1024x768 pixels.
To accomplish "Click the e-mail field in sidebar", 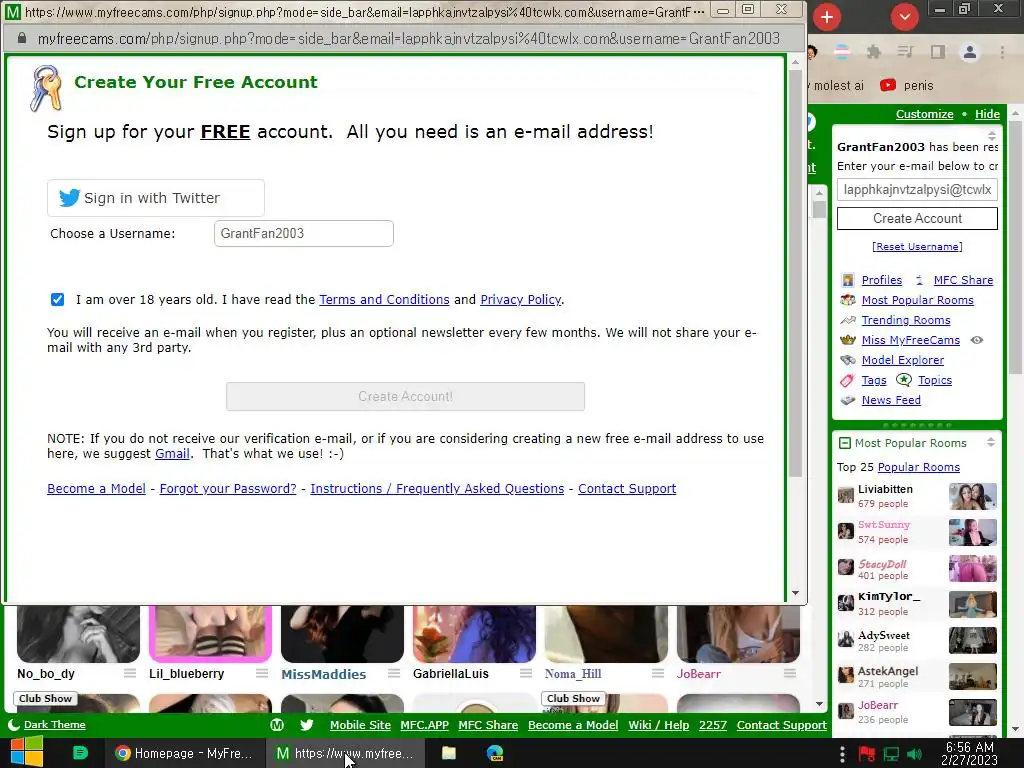I will pos(917,189).
